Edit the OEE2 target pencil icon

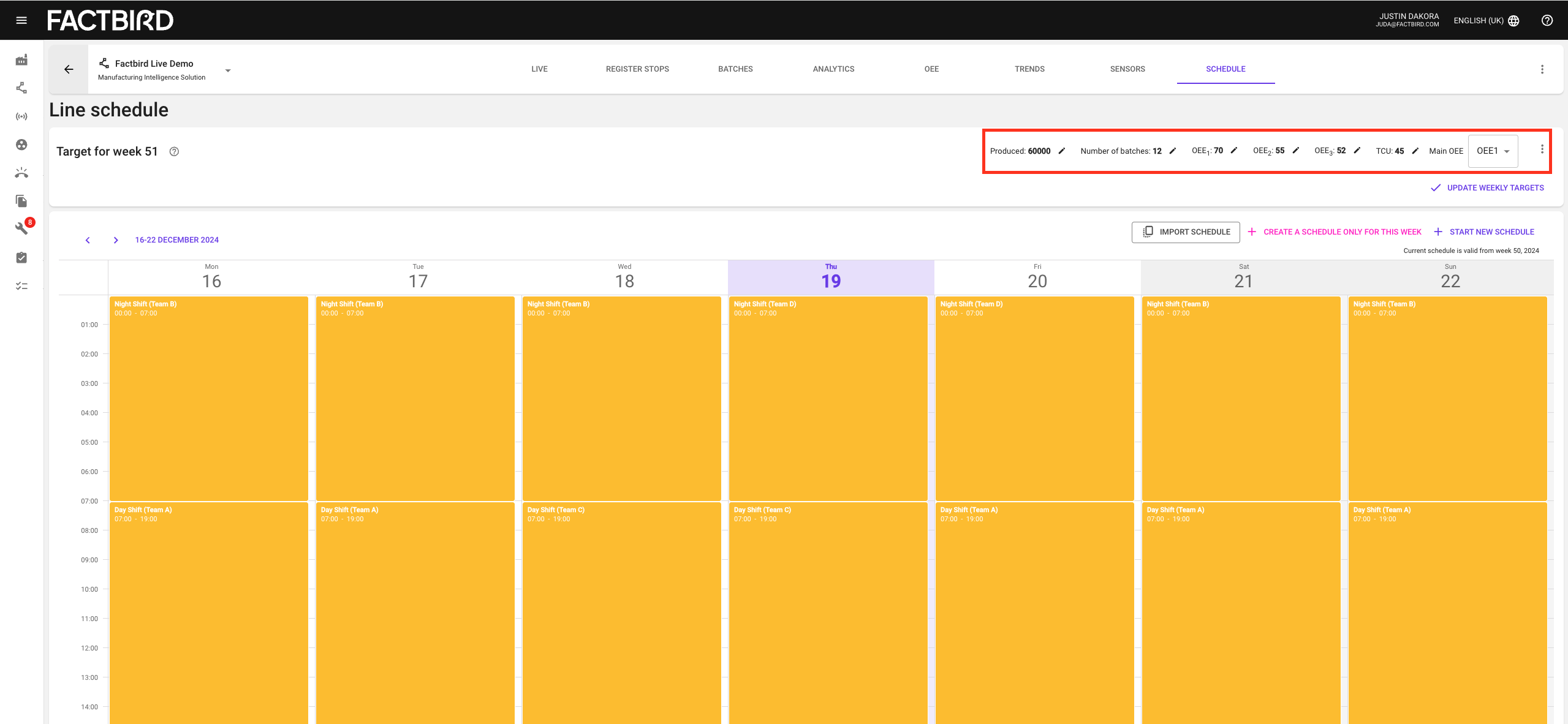tap(1296, 151)
